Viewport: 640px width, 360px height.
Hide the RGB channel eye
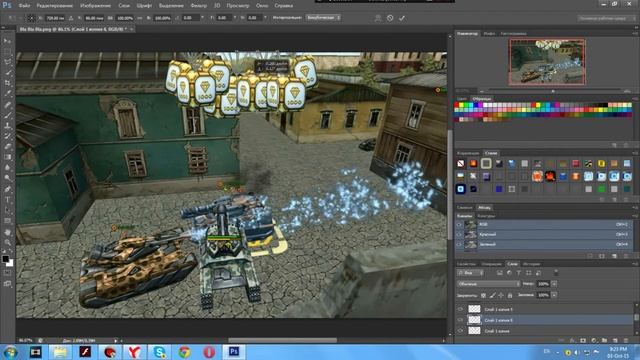click(x=459, y=224)
